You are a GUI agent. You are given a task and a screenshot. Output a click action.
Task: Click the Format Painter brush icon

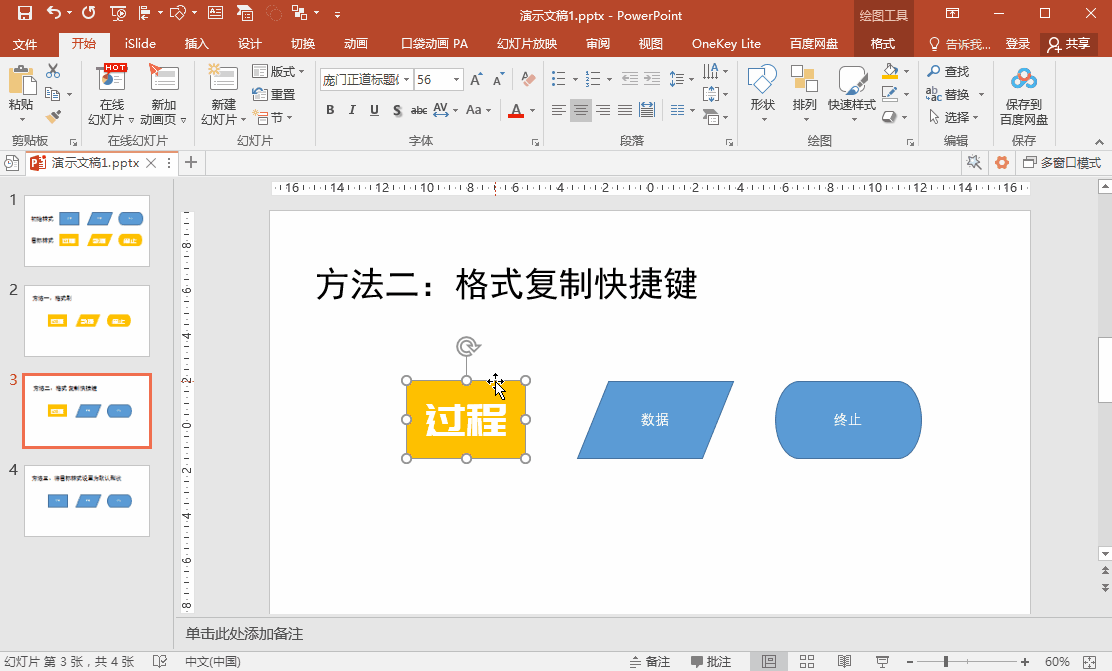pos(53,117)
